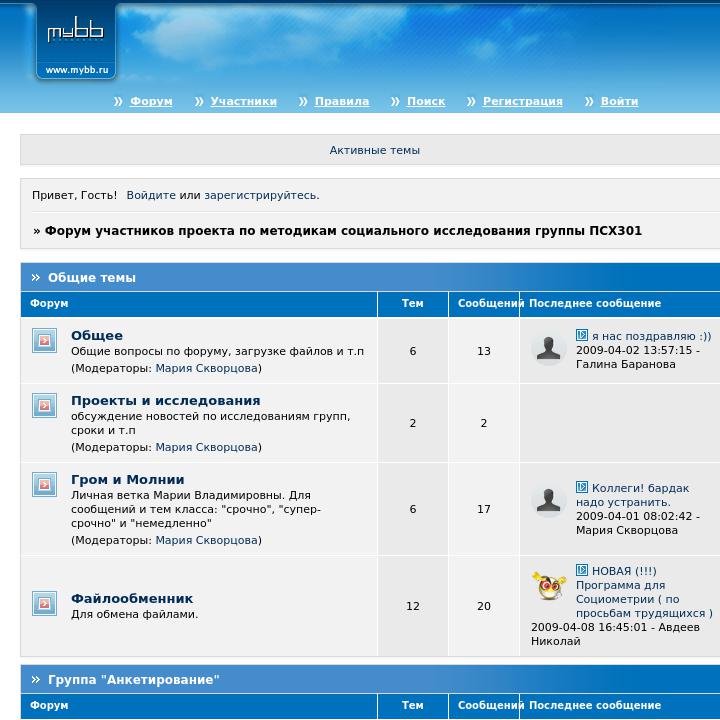720x720 pixels.
Task: Click message count 20 in Файлообменник row
Action: tap(484, 606)
